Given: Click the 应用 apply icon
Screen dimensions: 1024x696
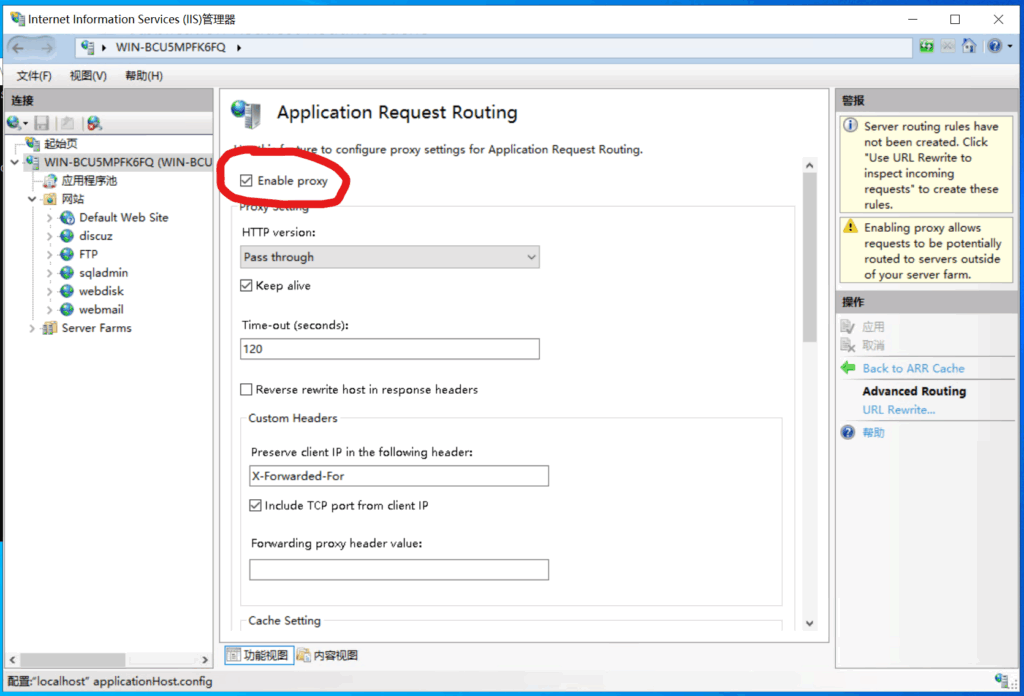Looking at the screenshot, I should (848, 326).
